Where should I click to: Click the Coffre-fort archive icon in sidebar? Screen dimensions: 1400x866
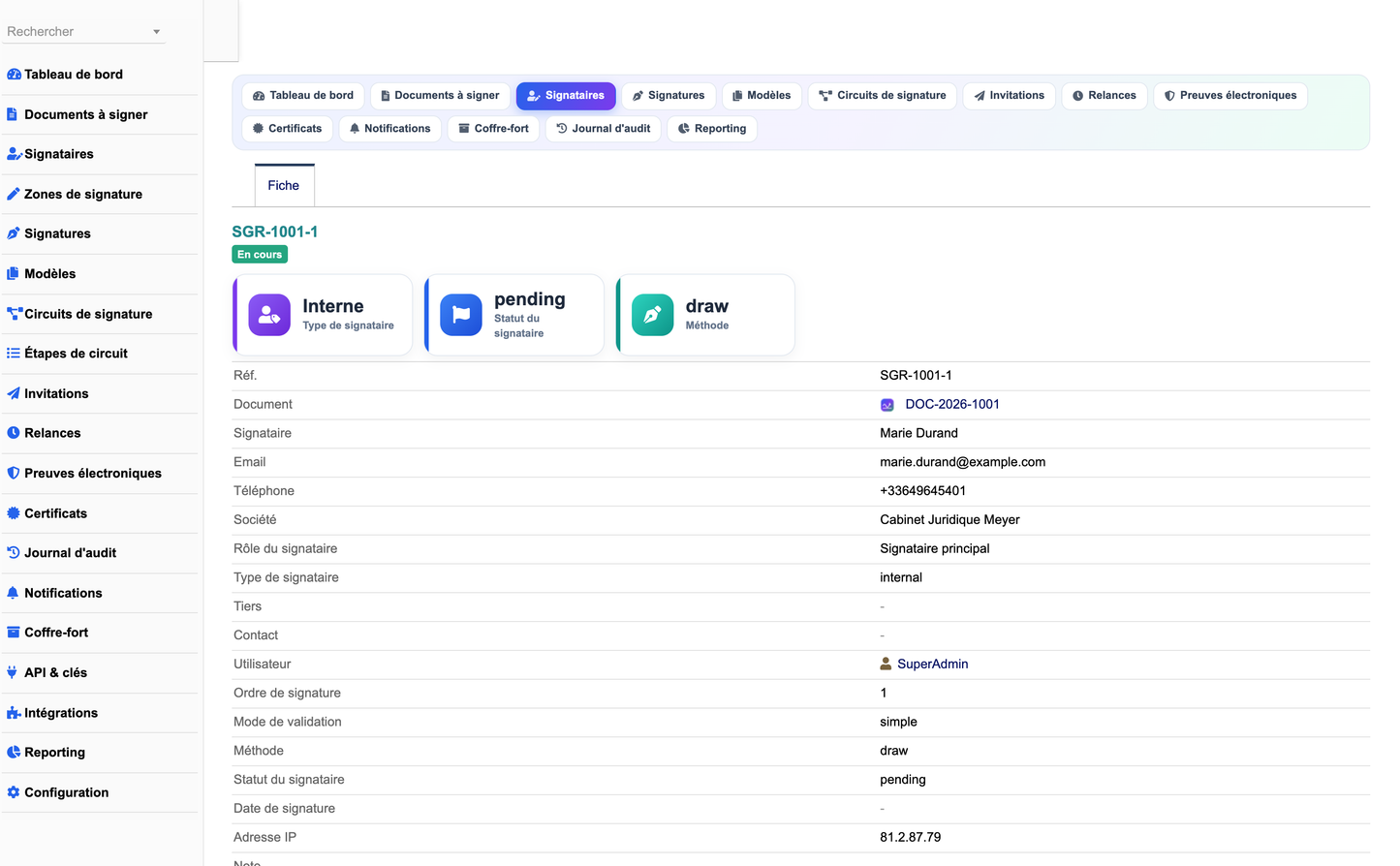pos(14,633)
